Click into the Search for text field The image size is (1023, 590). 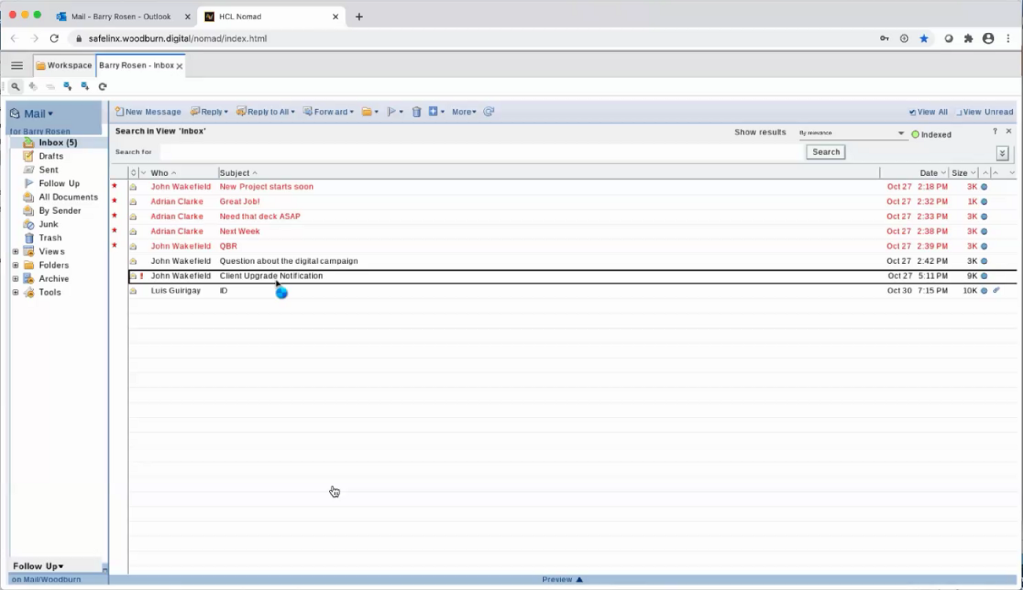click(482, 152)
